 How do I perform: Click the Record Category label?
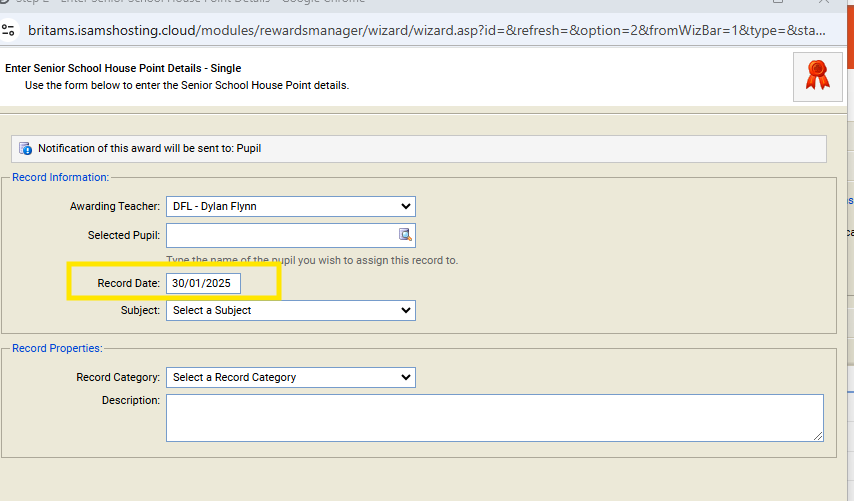[117, 377]
